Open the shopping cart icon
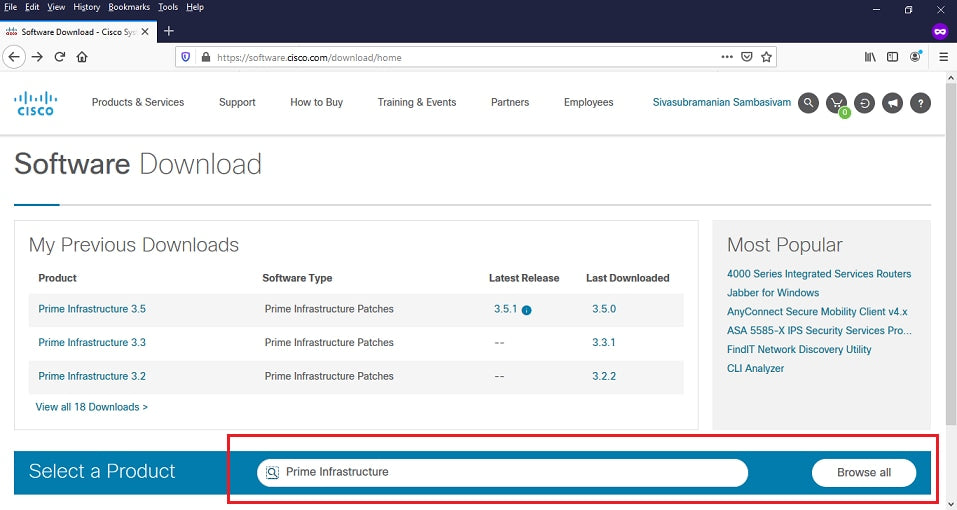 click(x=836, y=103)
